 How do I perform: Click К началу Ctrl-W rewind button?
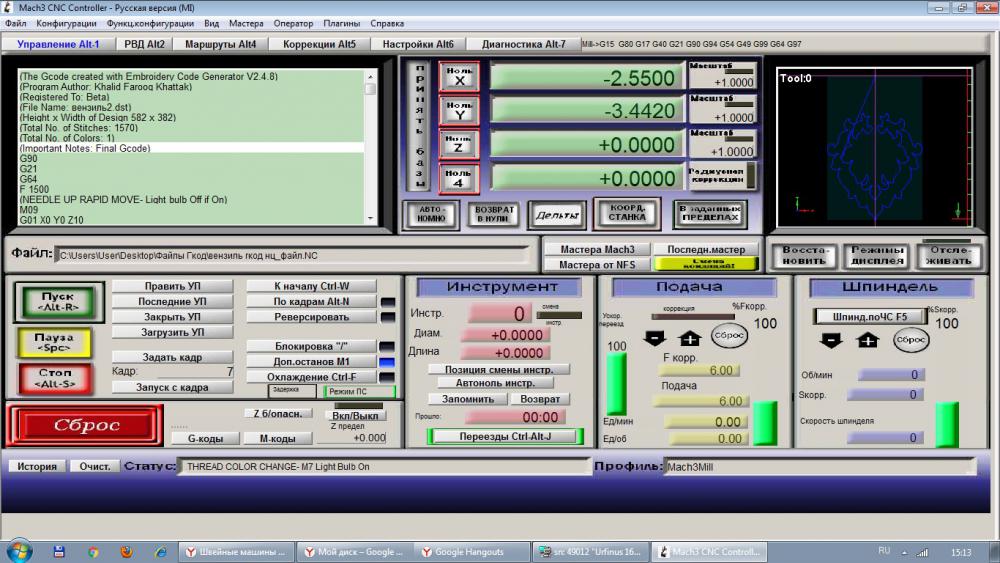[x=311, y=286]
